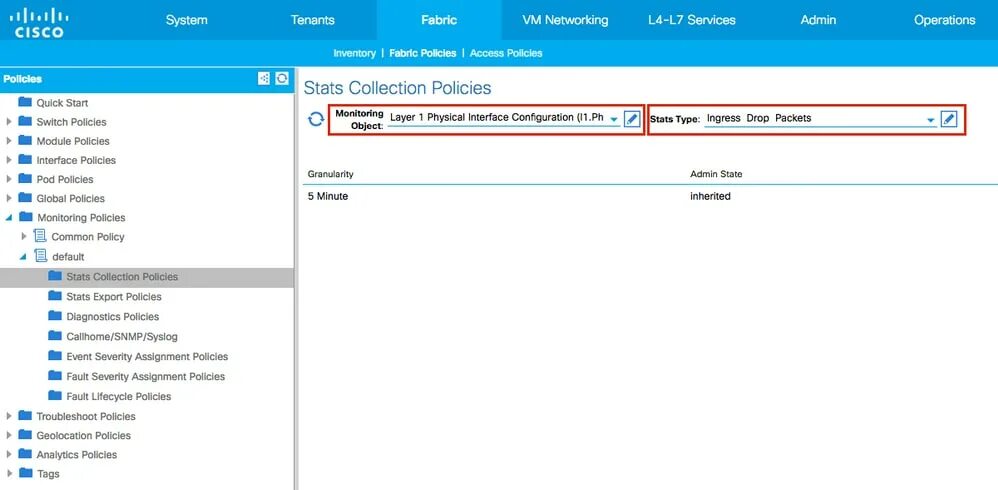Select Global Policies tree item
The width and height of the screenshot is (998, 490).
71,199
